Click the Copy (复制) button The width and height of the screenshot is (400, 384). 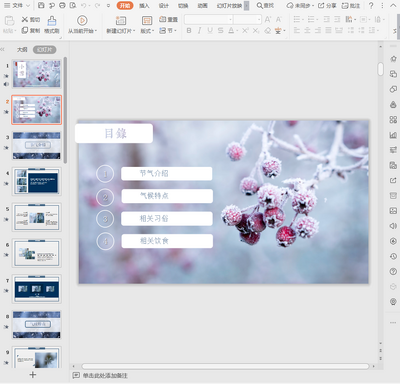coord(31,31)
